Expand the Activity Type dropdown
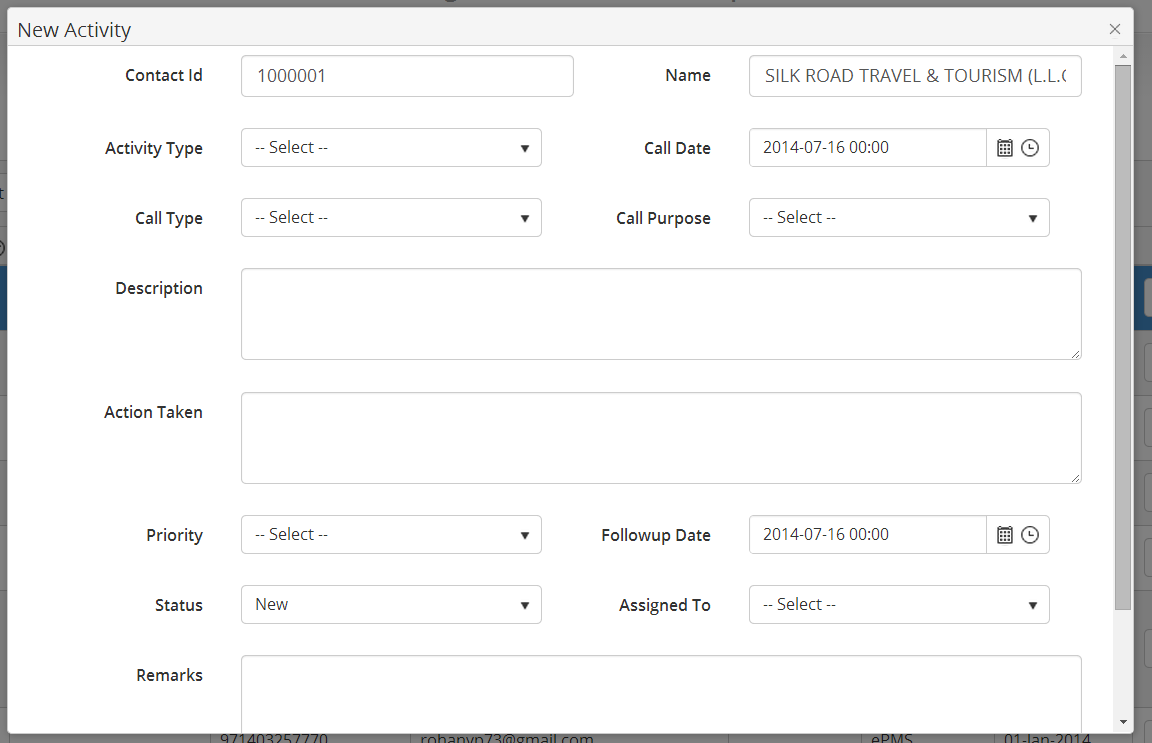 391,148
